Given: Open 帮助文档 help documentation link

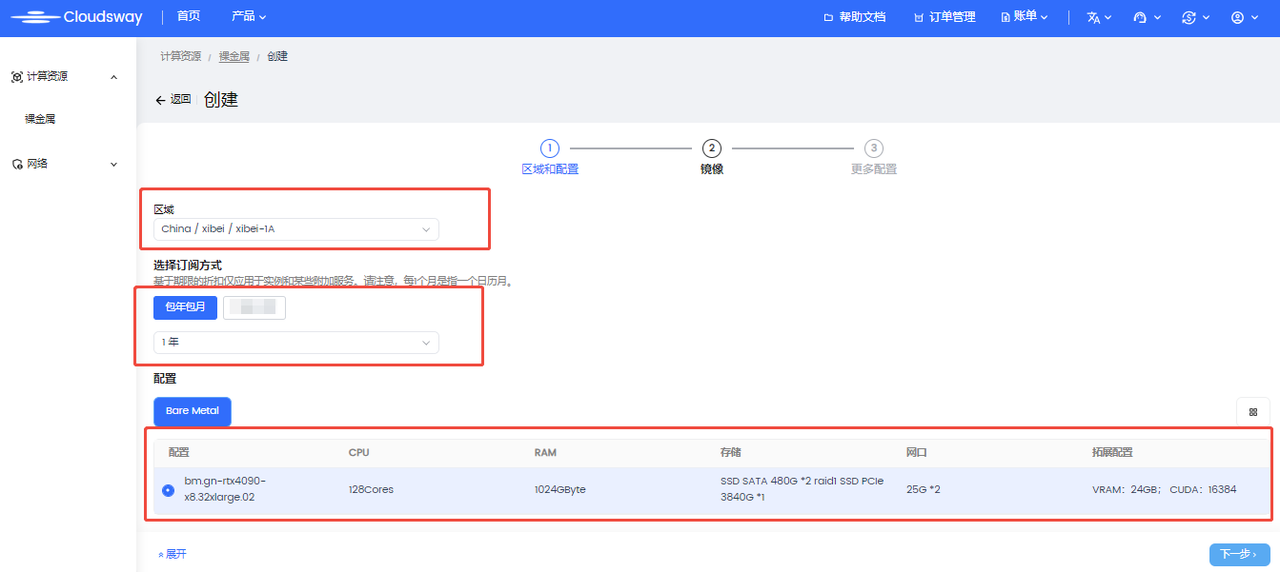Looking at the screenshot, I should pos(854,17).
